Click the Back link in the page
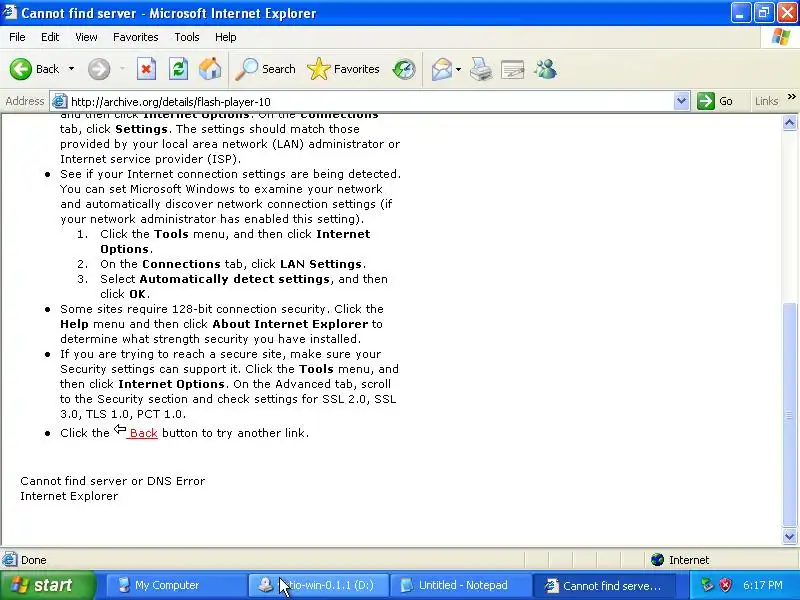 [143, 433]
